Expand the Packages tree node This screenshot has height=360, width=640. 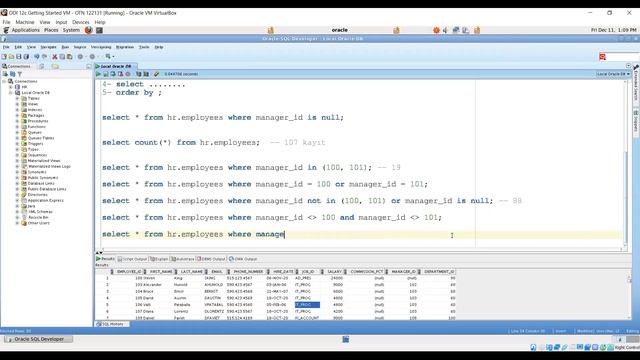18,116
